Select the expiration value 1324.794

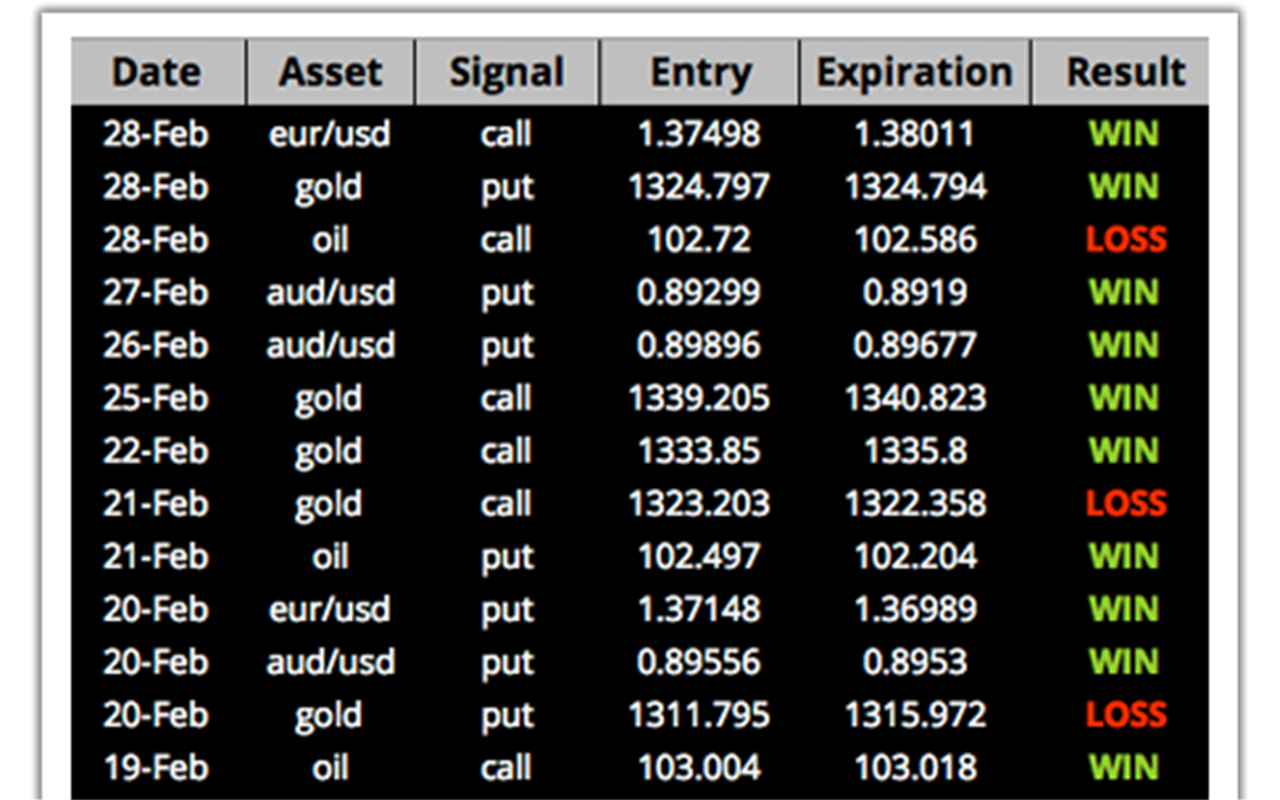pos(915,187)
